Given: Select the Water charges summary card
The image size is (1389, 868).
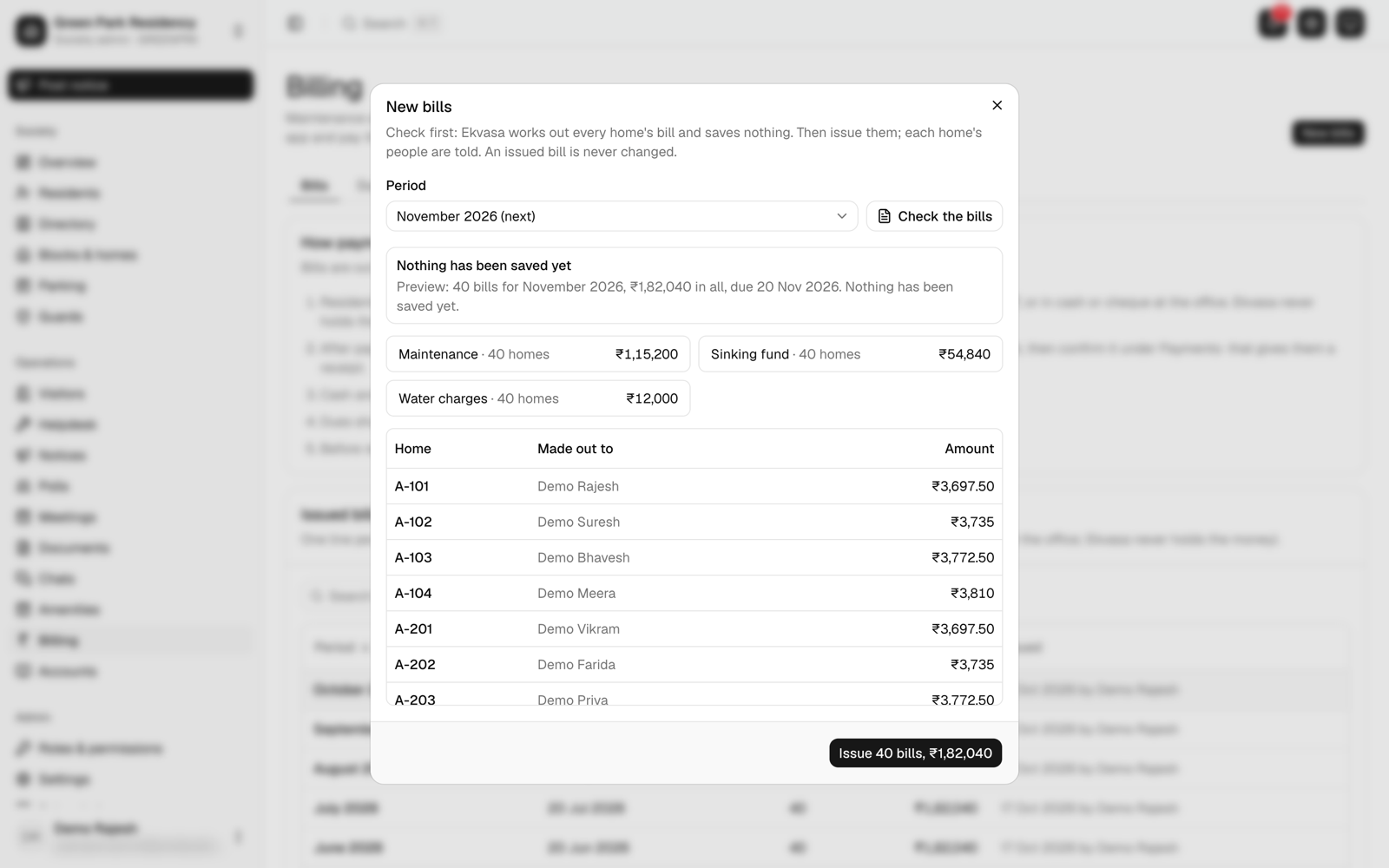Looking at the screenshot, I should [x=538, y=398].
